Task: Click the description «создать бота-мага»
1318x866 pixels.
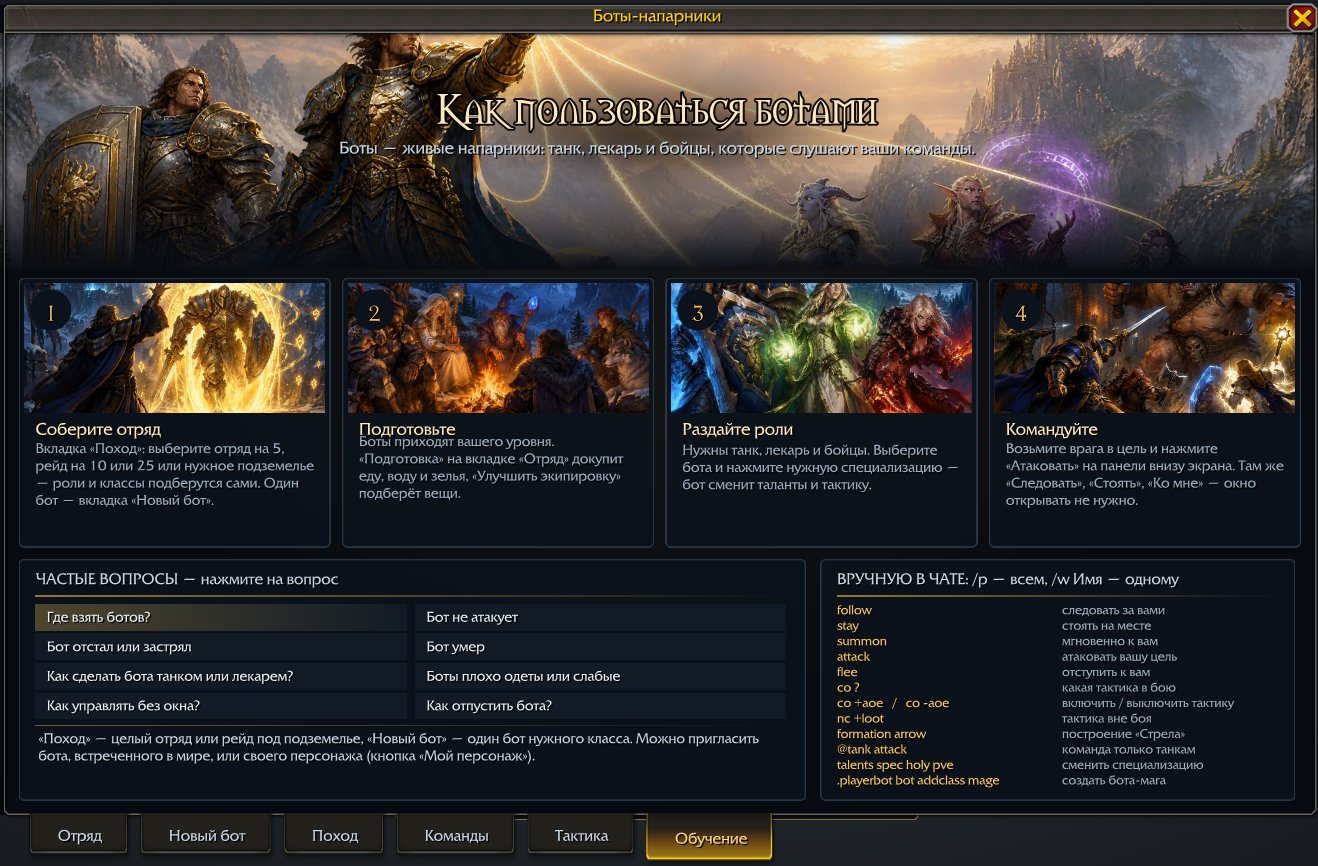Action: [x=1113, y=780]
